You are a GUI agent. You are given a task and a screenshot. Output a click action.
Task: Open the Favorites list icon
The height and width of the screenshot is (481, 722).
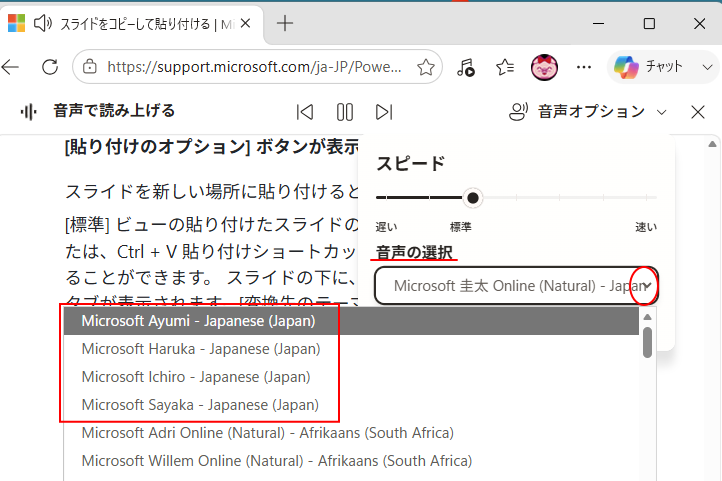click(505, 67)
